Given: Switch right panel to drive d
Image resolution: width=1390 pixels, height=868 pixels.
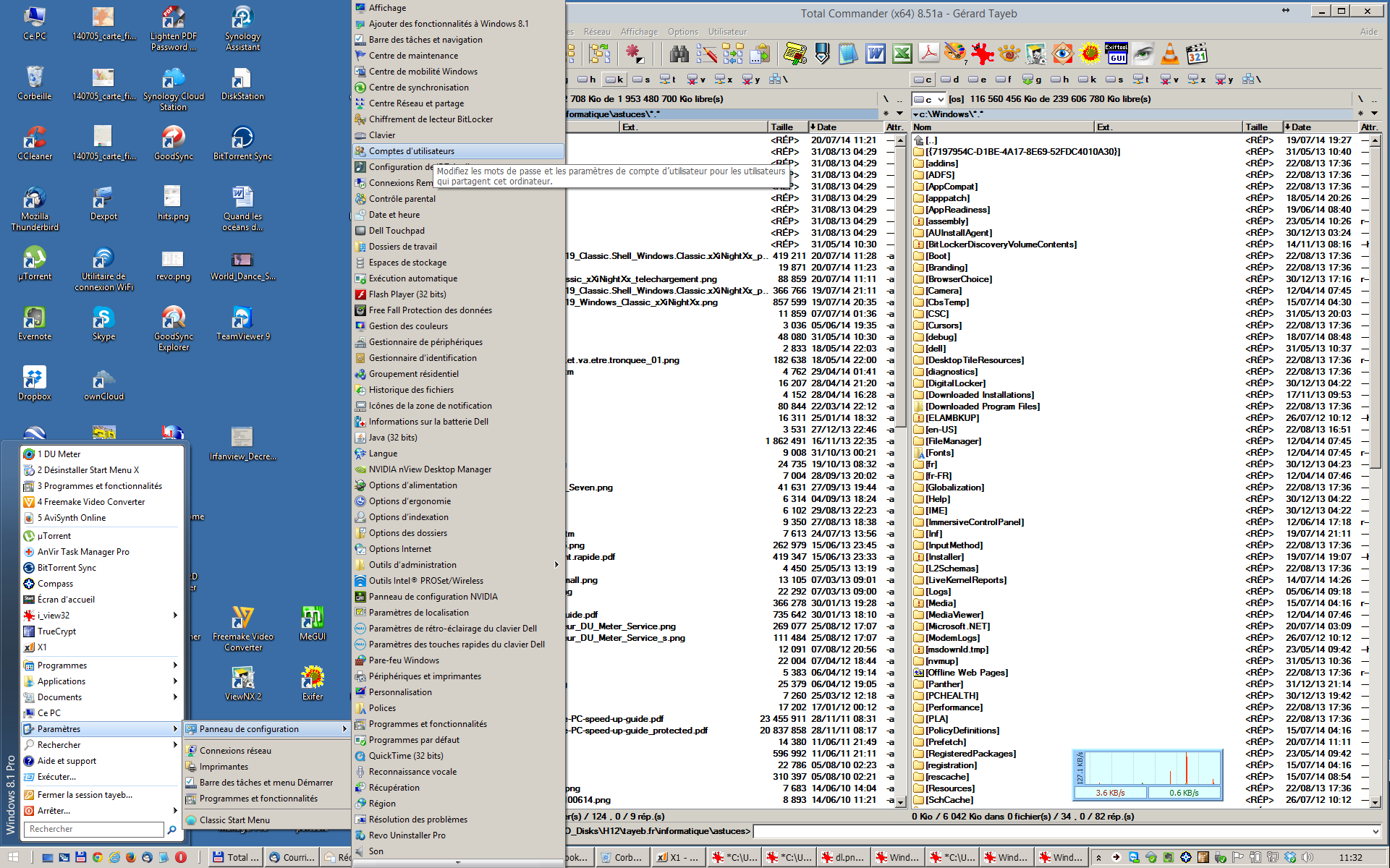Looking at the screenshot, I should 950,80.
